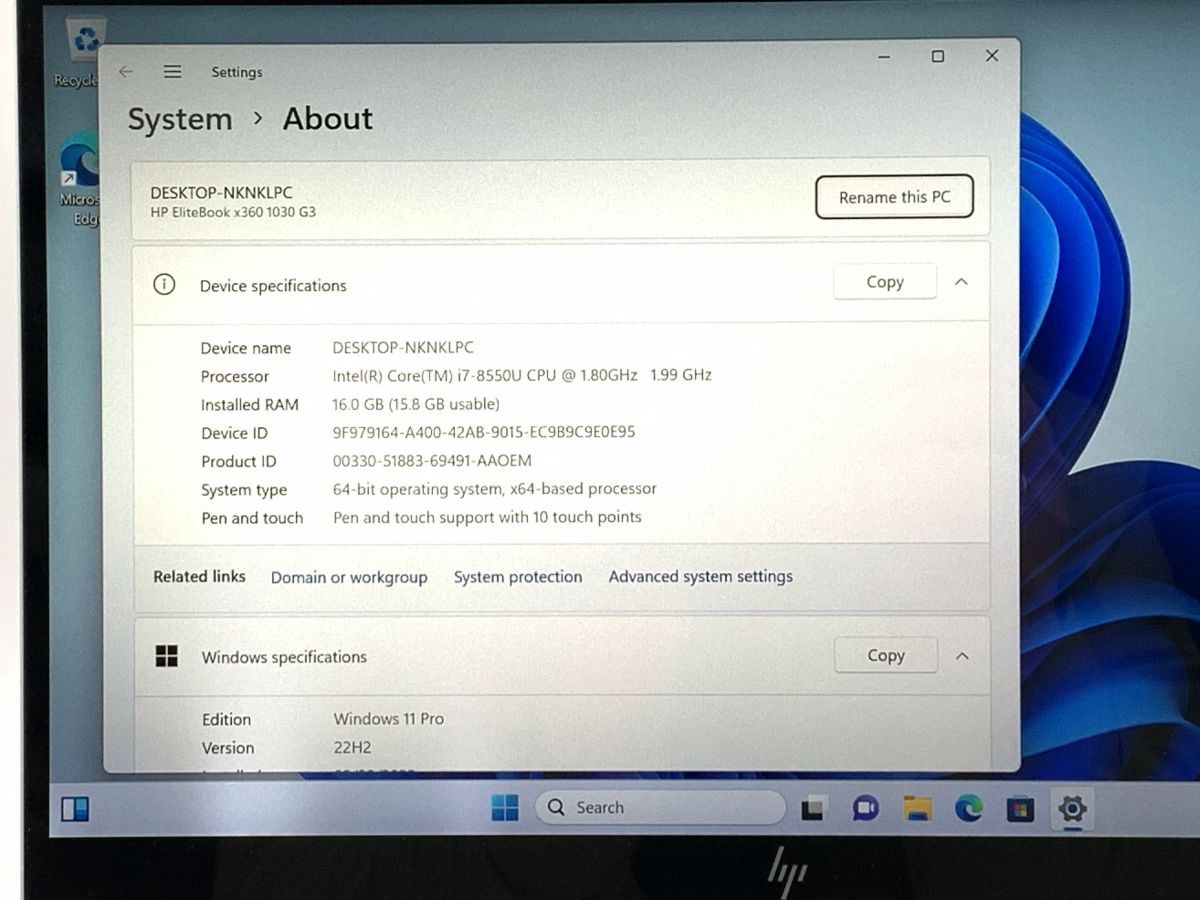
Task: Click the 64-bit operating system text
Action: click(495, 489)
